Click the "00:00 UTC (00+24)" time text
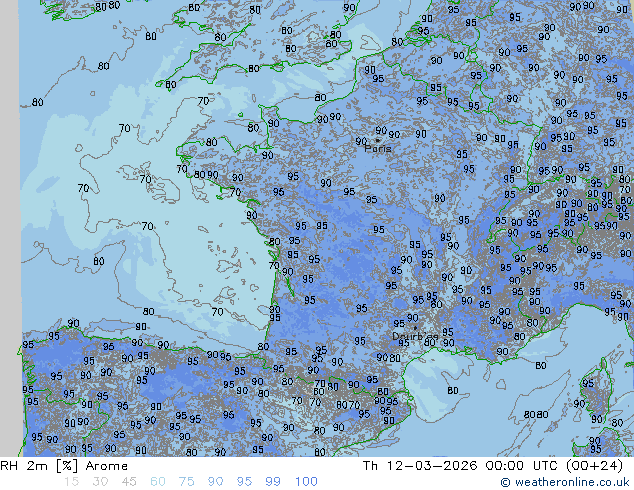The height and width of the screenshot is (490, 634). [x=554, y=466]
